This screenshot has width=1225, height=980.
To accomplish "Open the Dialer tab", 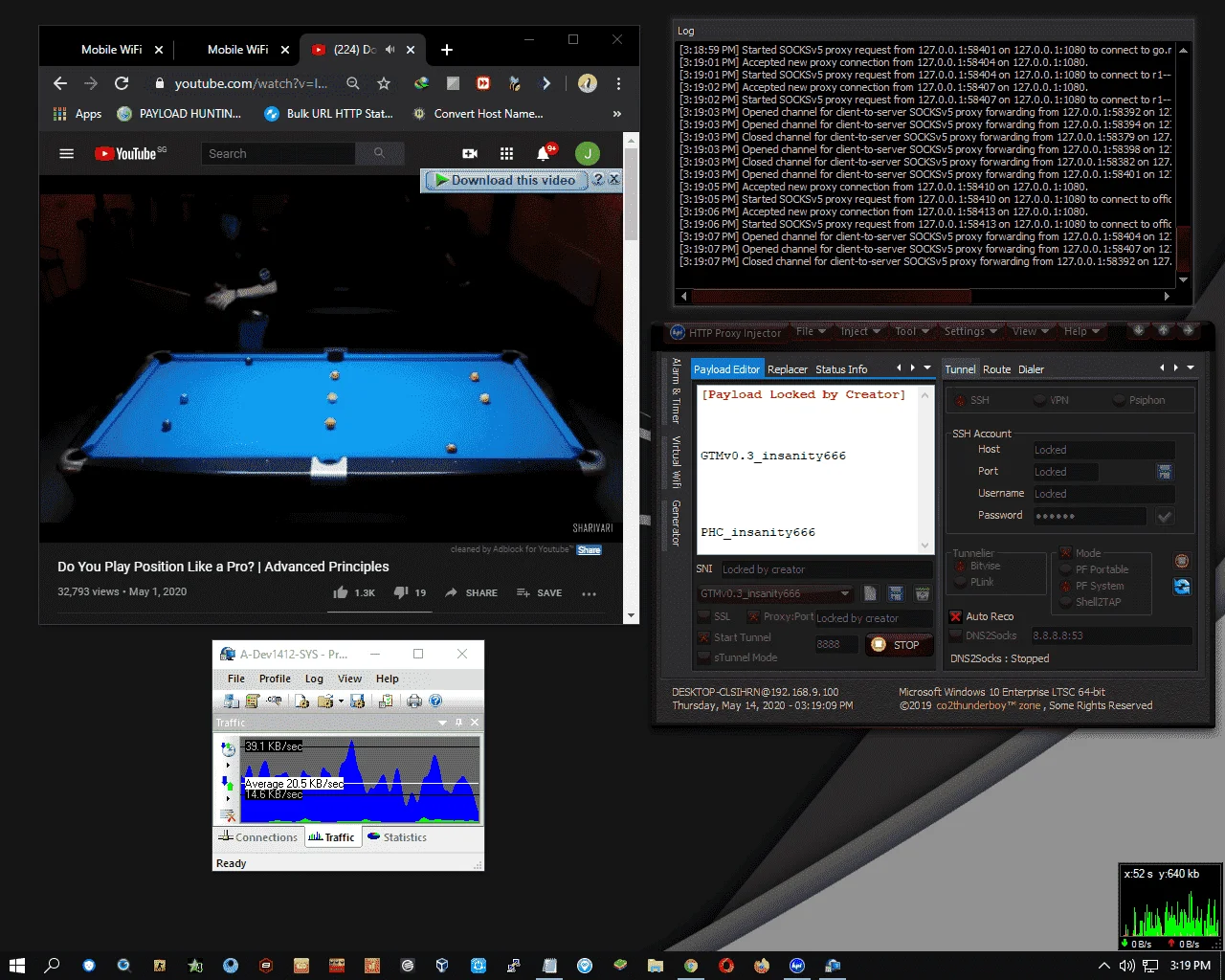I will pyautogui.click(x=1031, y=369).
